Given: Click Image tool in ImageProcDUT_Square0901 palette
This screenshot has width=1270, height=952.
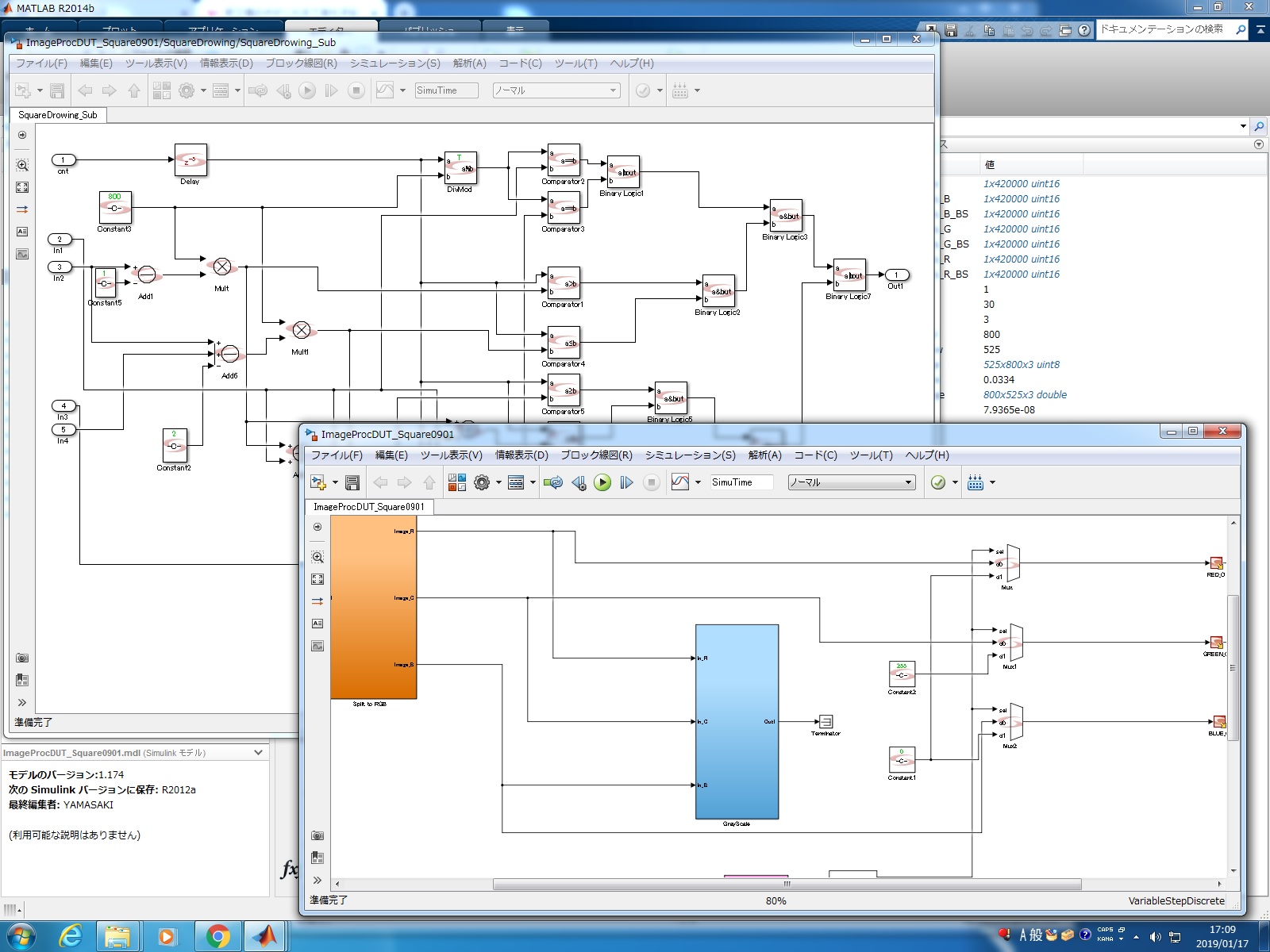Looking at the screenshot, I should [317, 646].
